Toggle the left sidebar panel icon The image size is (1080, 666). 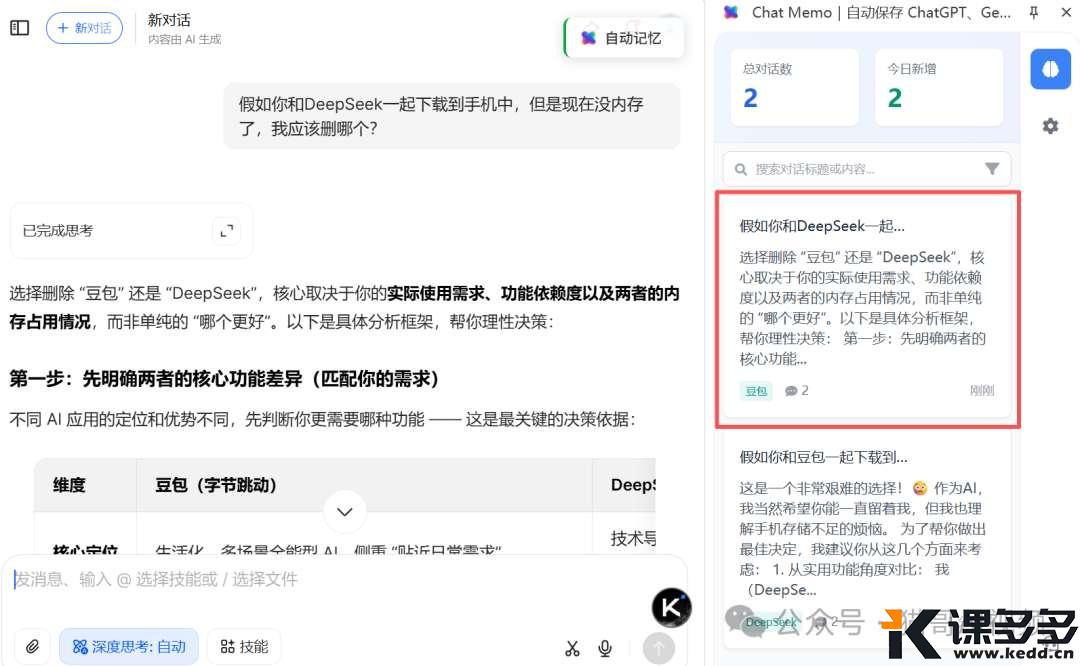tap(19, 28)
